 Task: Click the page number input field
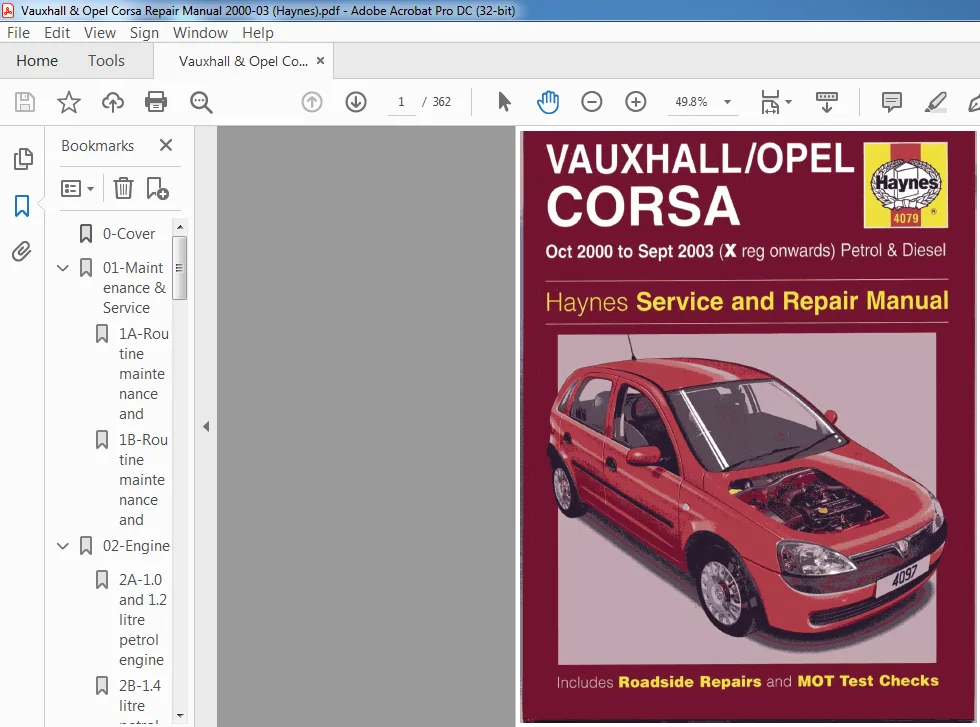pyautogui.click(x=401, y=102)
